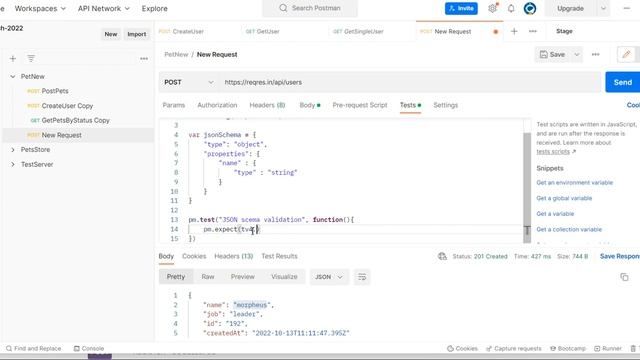This screenshot has width=640, height=360.
Task: Expand the PetsStore collection
Action: (13, 150)
